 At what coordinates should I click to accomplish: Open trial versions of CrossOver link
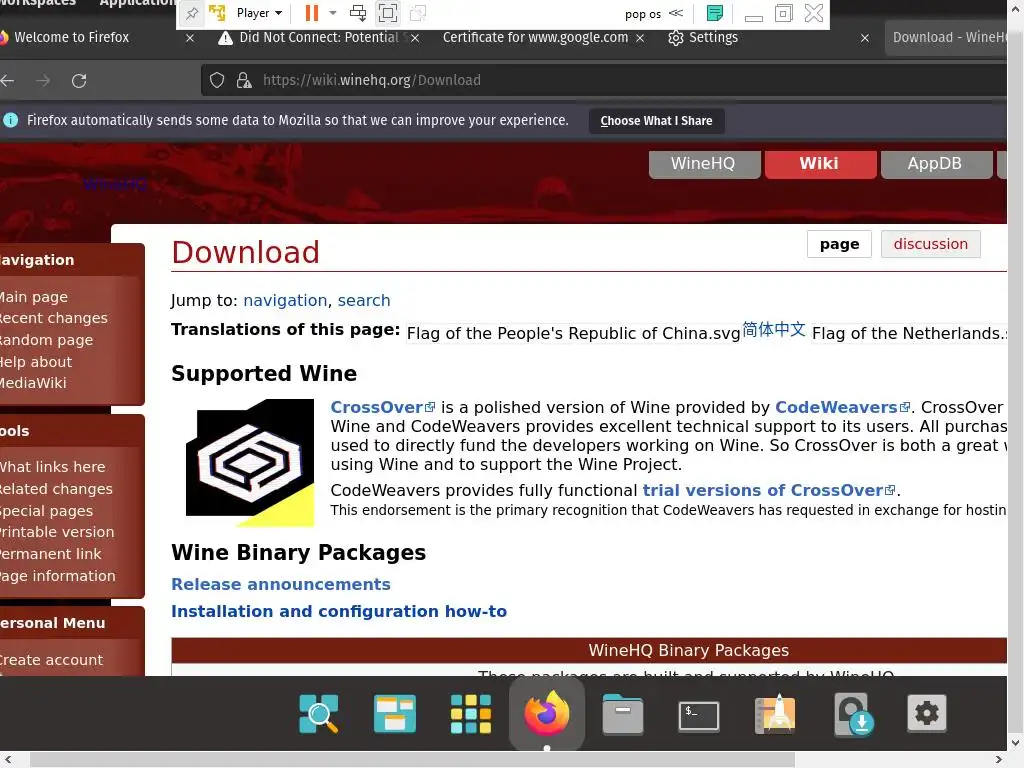coord(769,490)
